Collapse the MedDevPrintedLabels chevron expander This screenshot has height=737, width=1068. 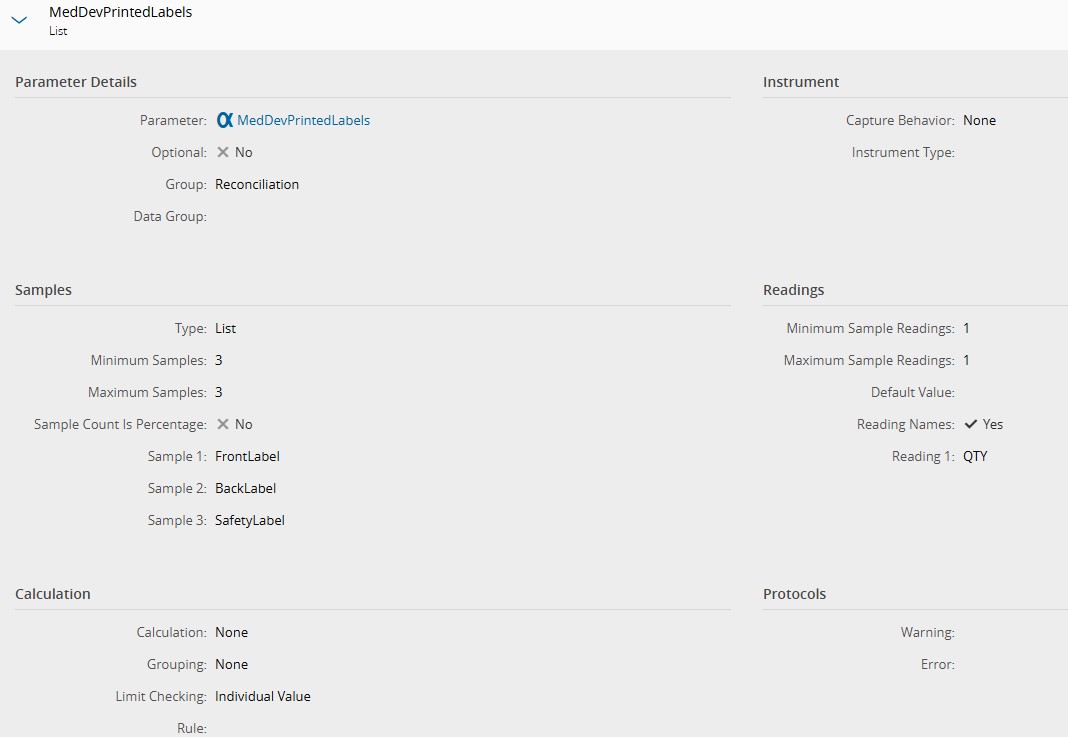pos(19,20)
